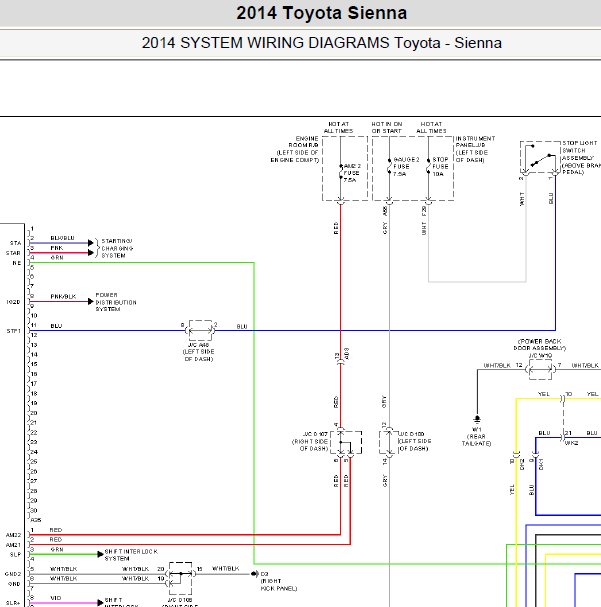This screenshot has width=601, height=607.
Task: Select the BLK/BLU wire label at STA
Action: tap(62, 238)
